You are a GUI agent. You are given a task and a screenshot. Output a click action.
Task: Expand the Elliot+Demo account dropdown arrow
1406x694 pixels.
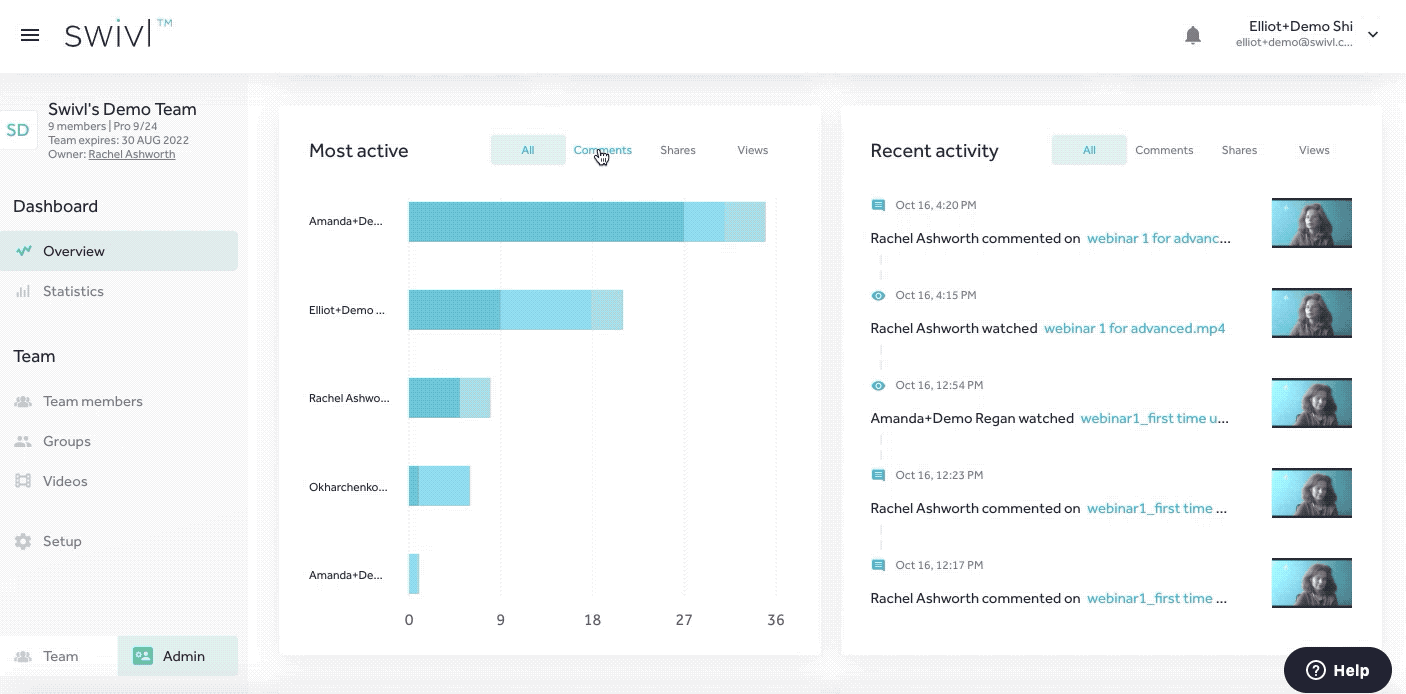[1373, 35]
